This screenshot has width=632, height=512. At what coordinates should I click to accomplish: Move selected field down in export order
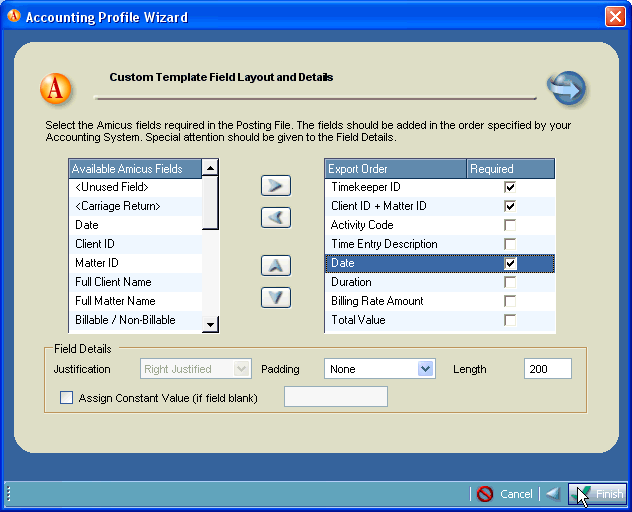[275, 297]
